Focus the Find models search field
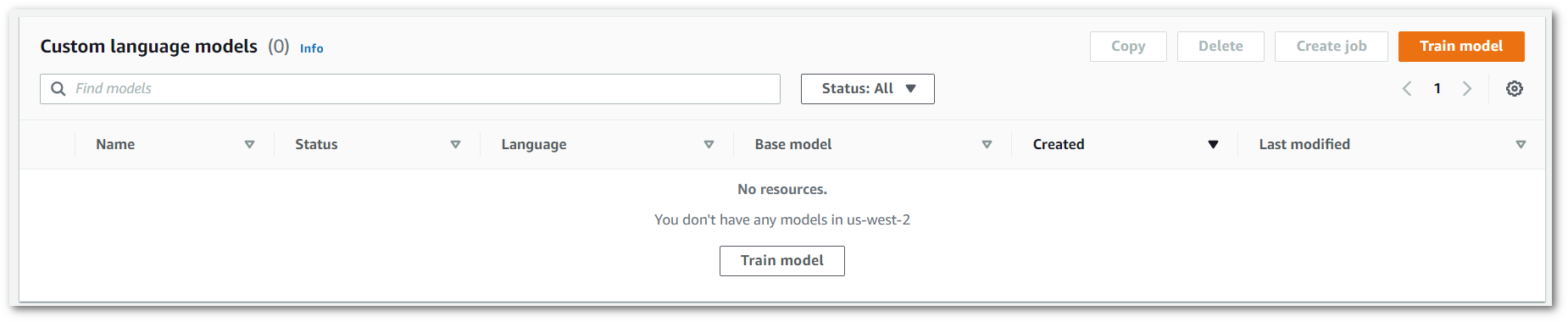This screenshot has height=322, width=1568. point(410,89)
